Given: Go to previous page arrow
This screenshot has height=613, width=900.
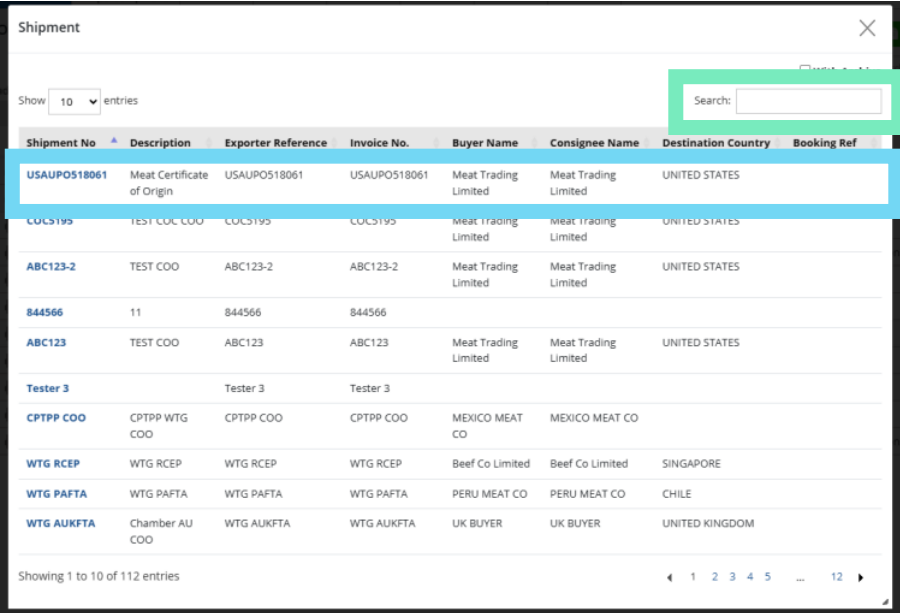Looking at the screenshot, I should coord(669,577).
